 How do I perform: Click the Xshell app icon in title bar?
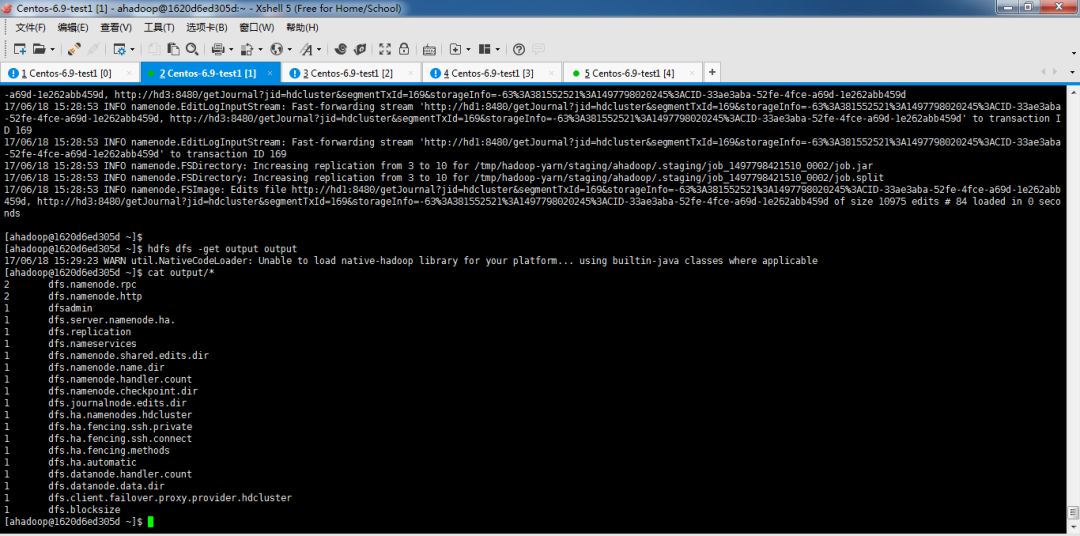(8, 8)
